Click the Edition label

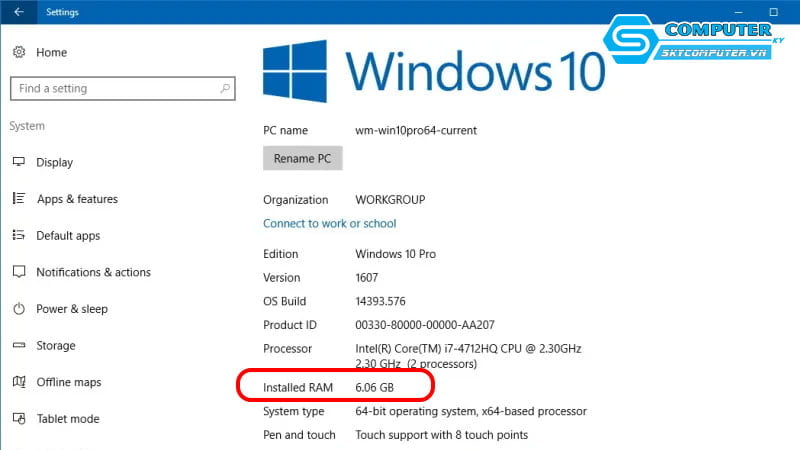pyautogui.click(x=281, y=254)
